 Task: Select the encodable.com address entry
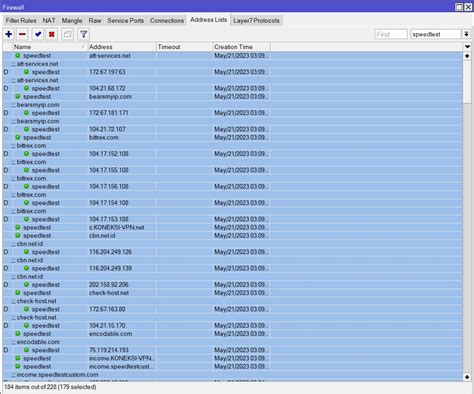click(232, 334)
